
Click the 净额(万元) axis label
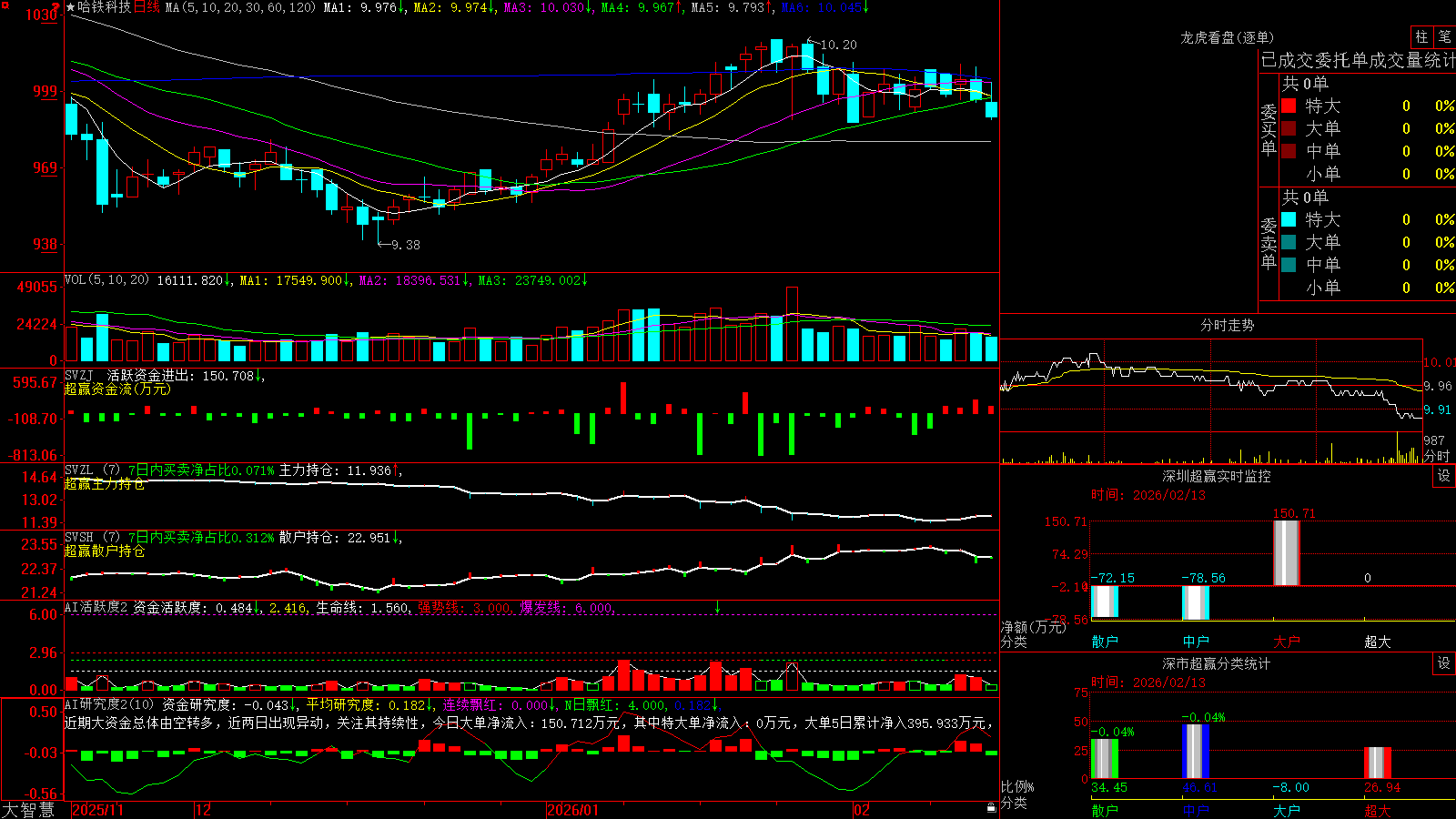point(1033,627)
